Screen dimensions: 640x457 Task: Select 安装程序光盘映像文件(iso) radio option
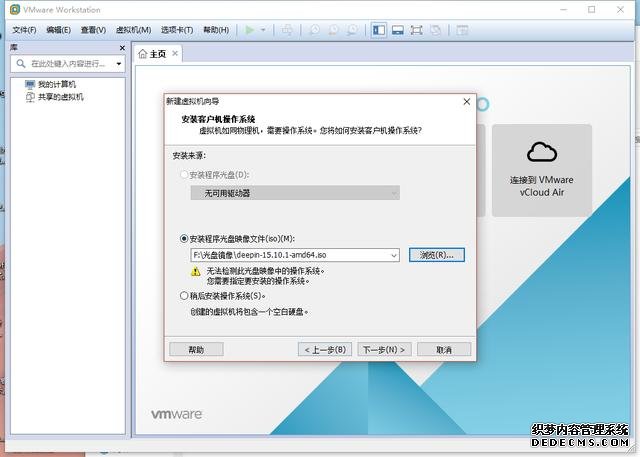[x=184, y=238]
